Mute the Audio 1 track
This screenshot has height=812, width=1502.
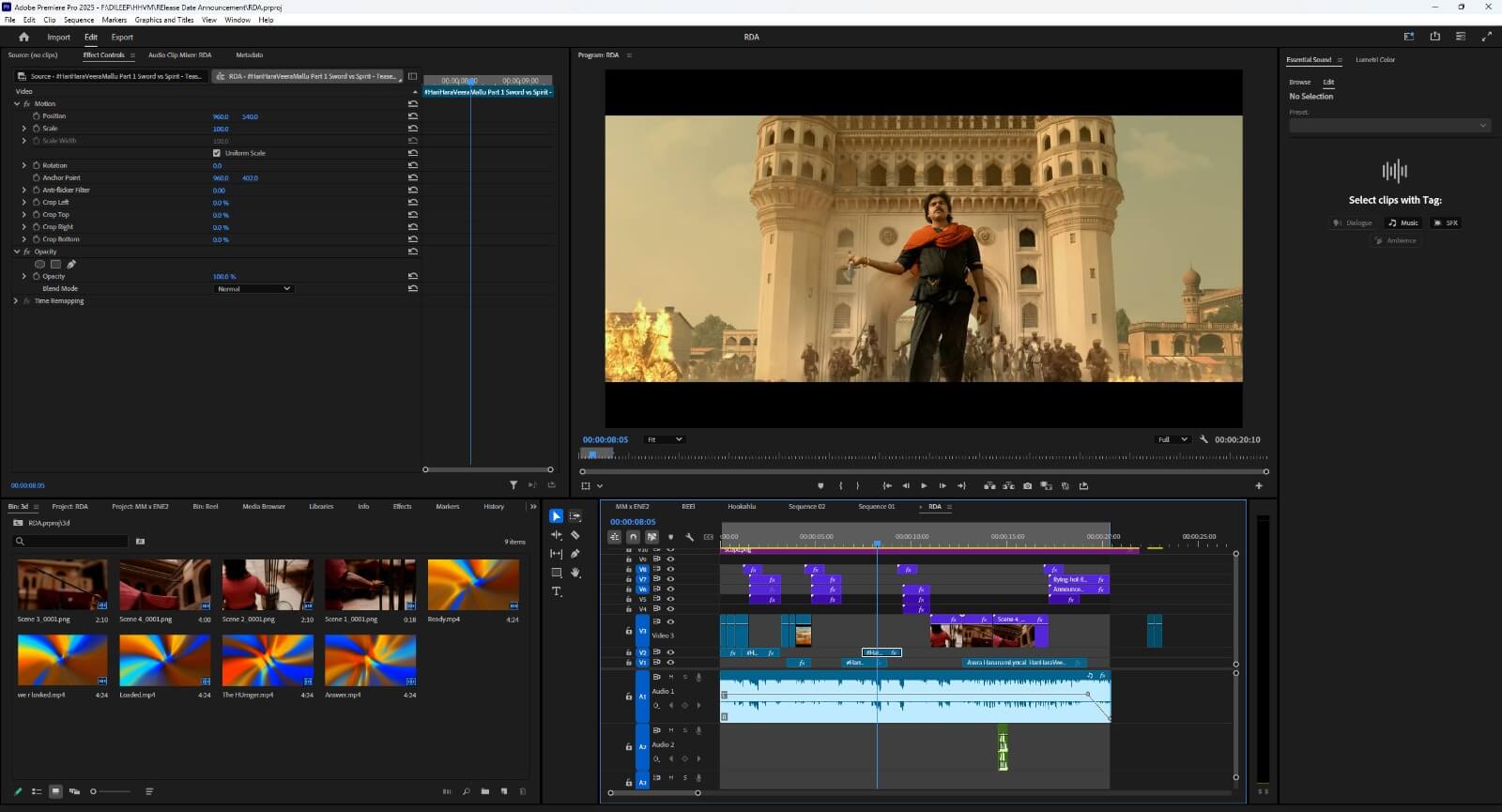coord(670,677)
